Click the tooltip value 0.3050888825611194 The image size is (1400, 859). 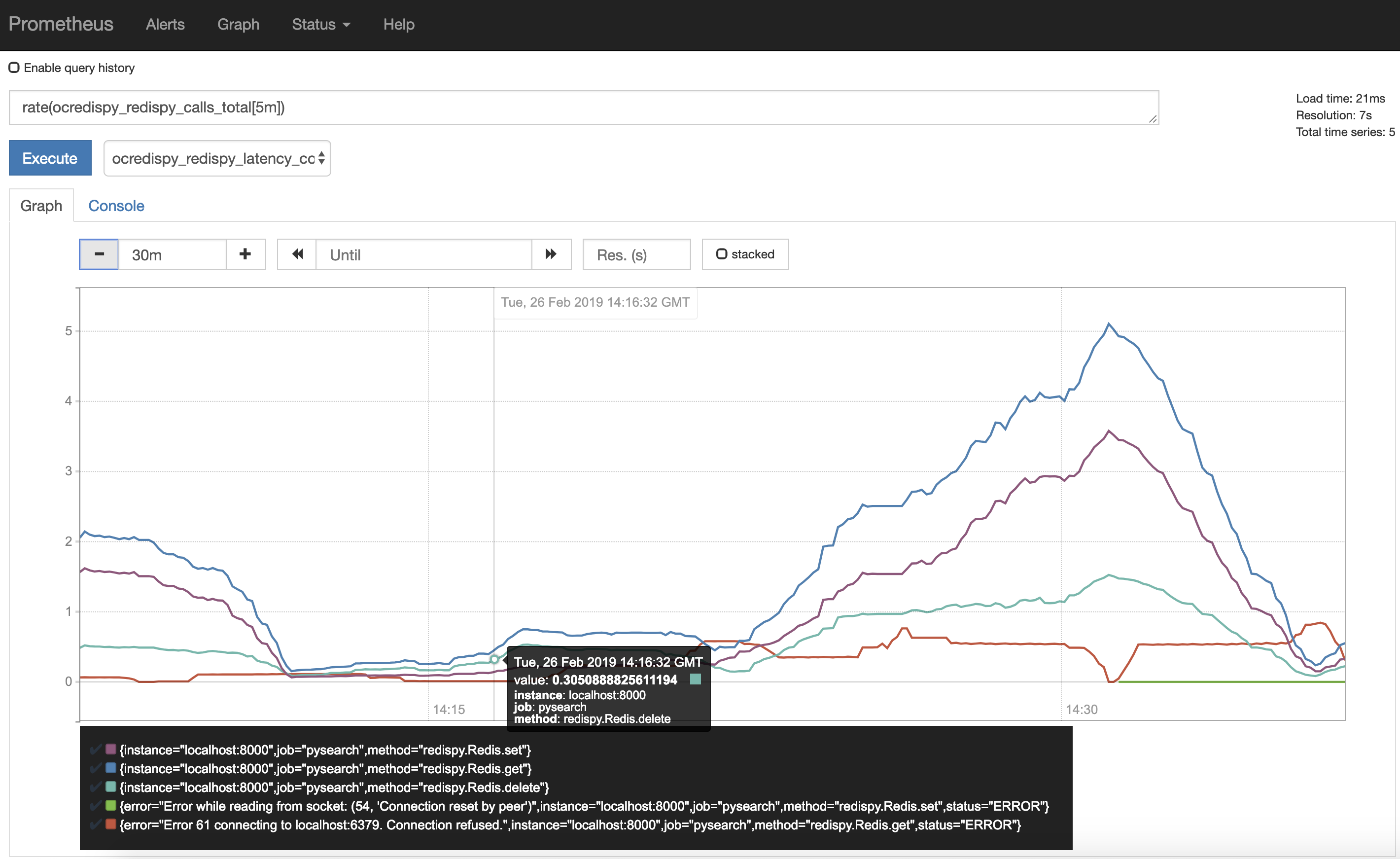(615, 680)
